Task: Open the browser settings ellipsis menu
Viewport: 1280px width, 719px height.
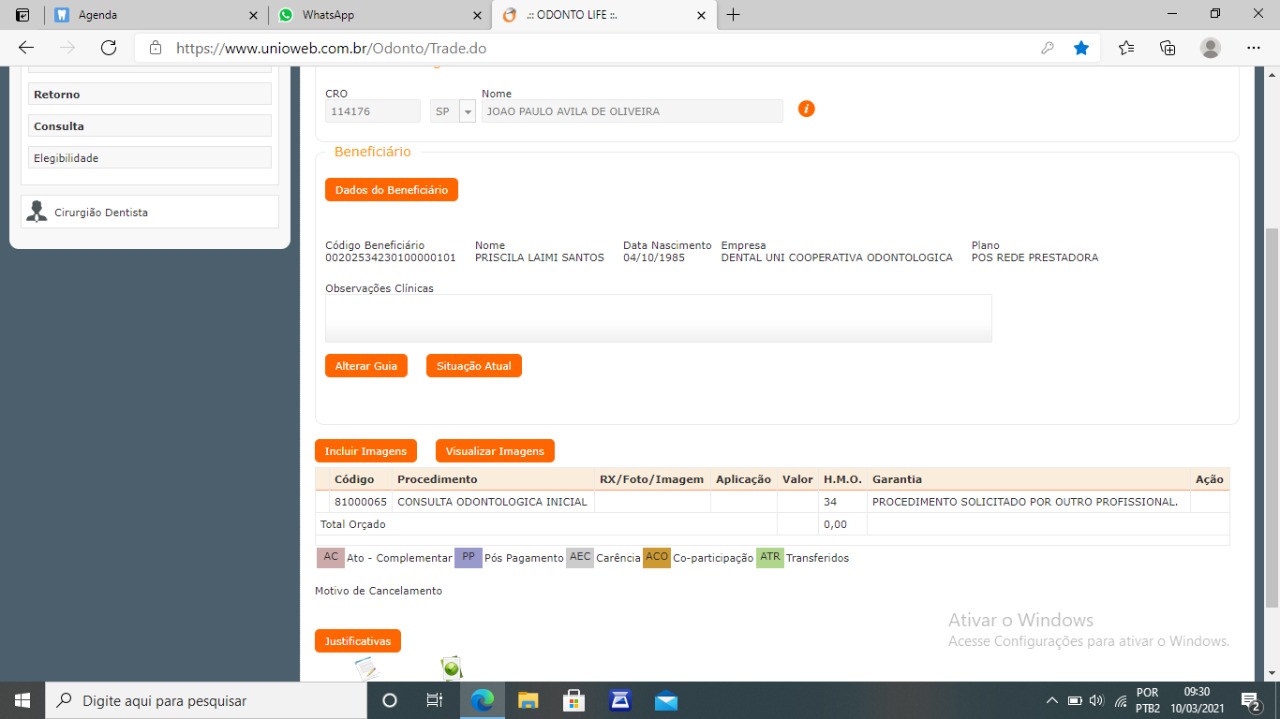Action: (1253, 48)
